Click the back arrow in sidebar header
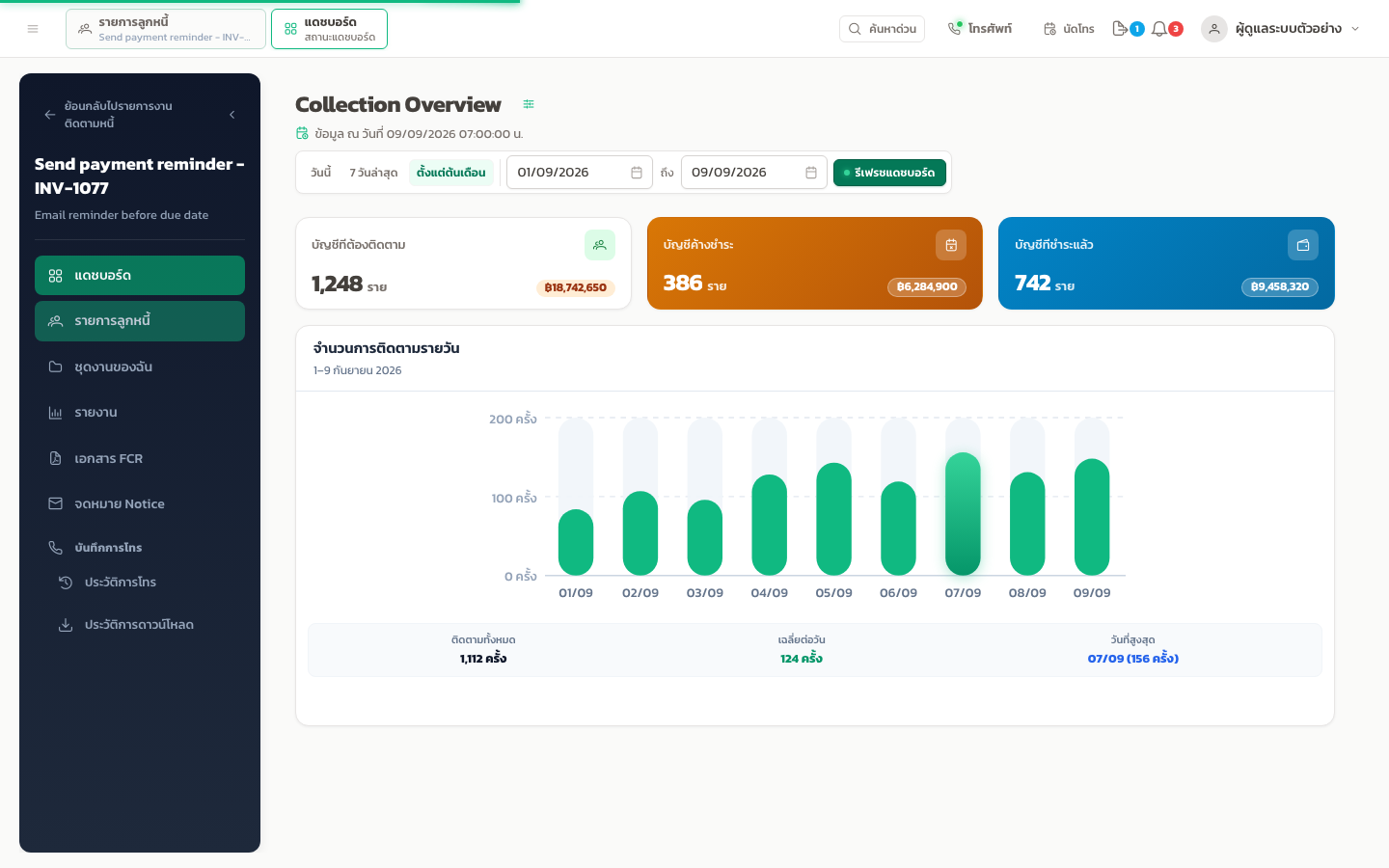Viewport: 1389px width, 868px height. 50,115
